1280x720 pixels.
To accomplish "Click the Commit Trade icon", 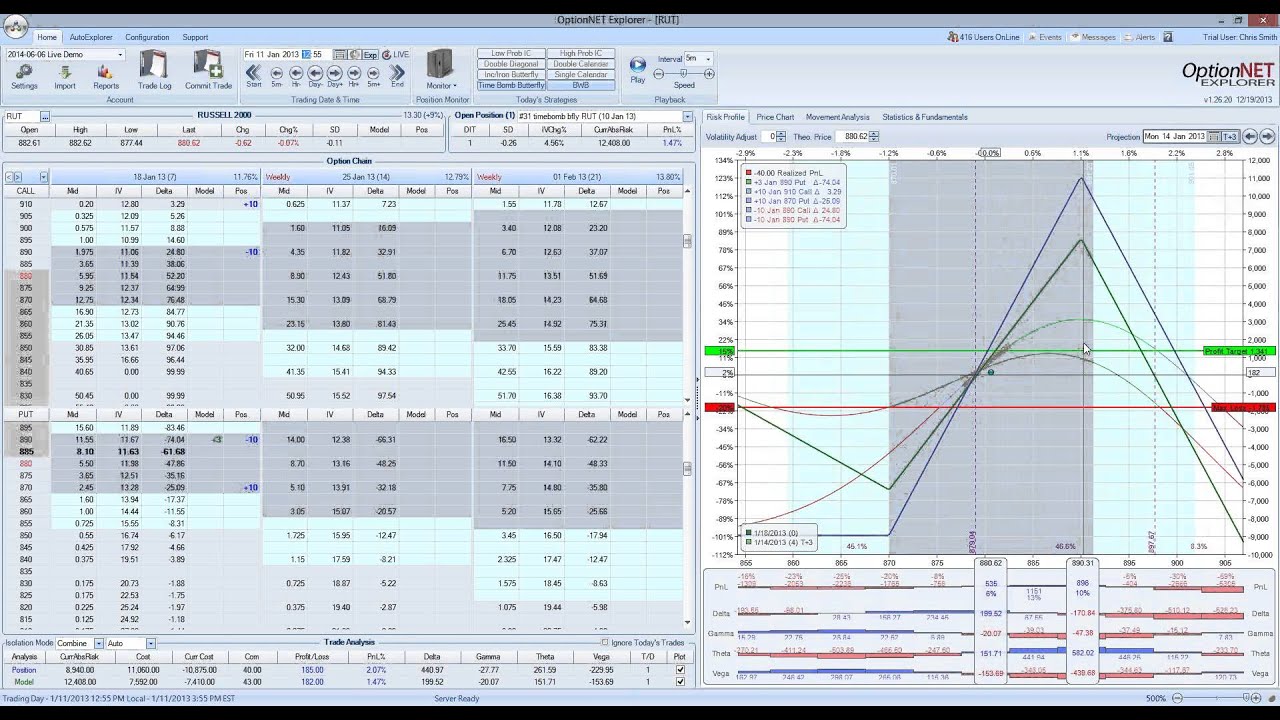I will pos(208,70).
